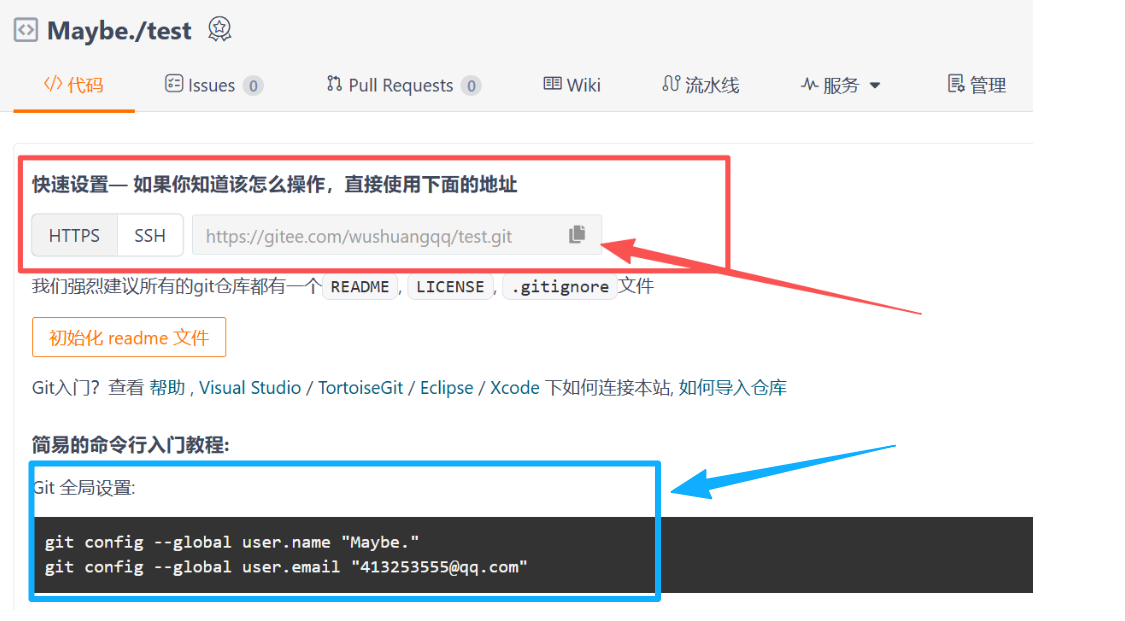
Task: Open the Issues tab
Action: 214,85
